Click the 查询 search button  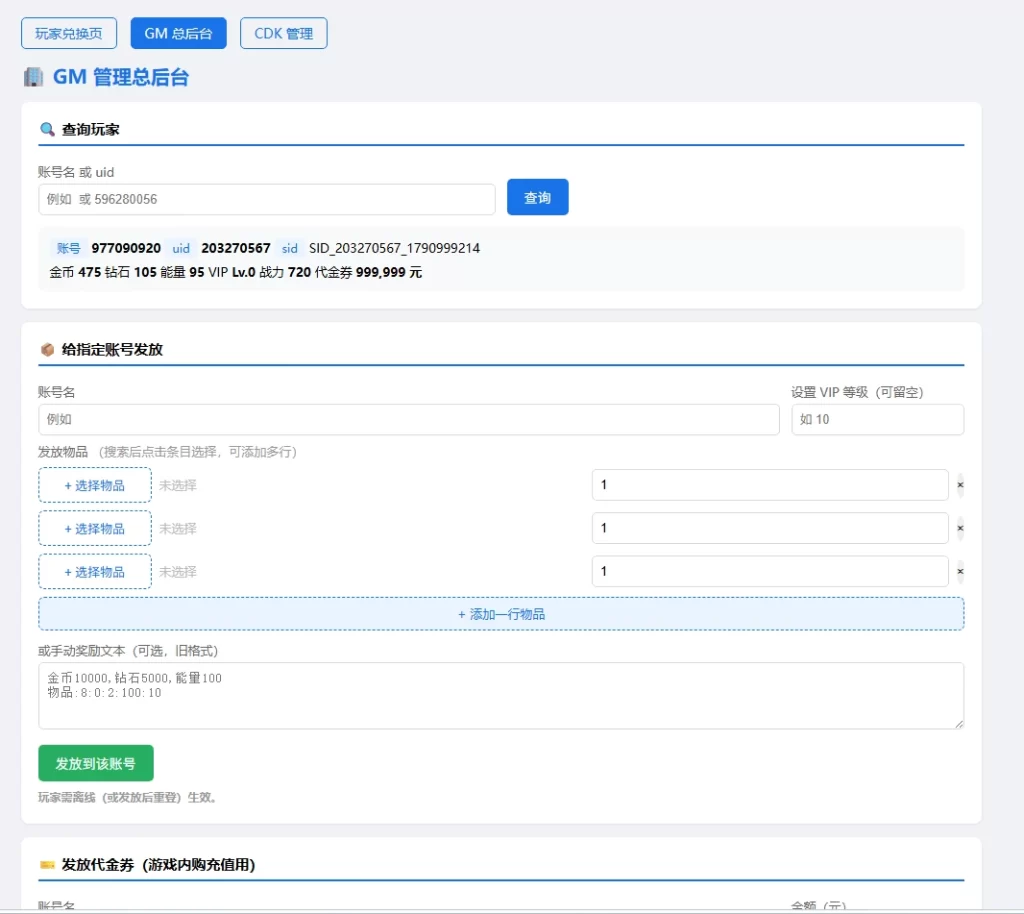[537, 197]
